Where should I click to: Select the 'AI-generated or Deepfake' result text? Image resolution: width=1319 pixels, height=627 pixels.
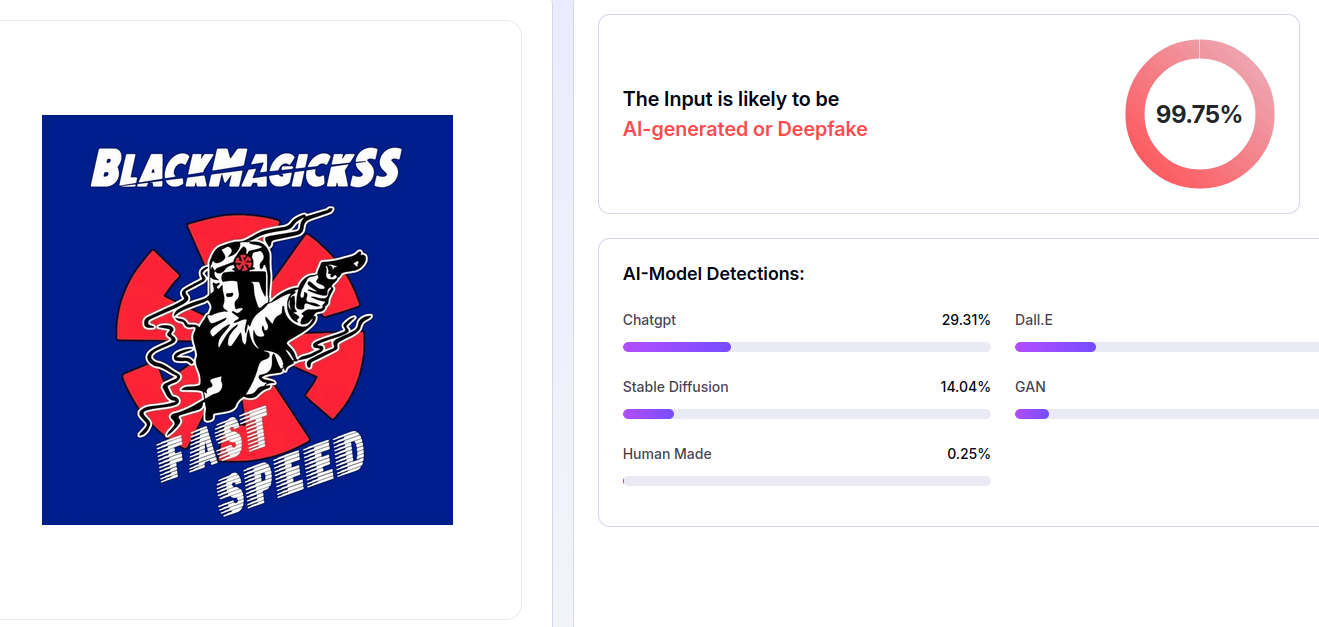745,129
